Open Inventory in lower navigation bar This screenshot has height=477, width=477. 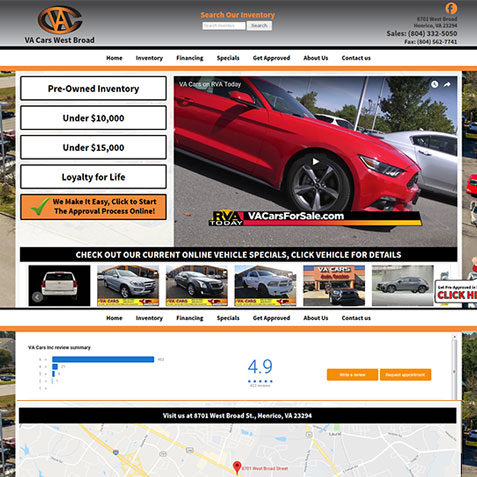(x=149, y=318)
